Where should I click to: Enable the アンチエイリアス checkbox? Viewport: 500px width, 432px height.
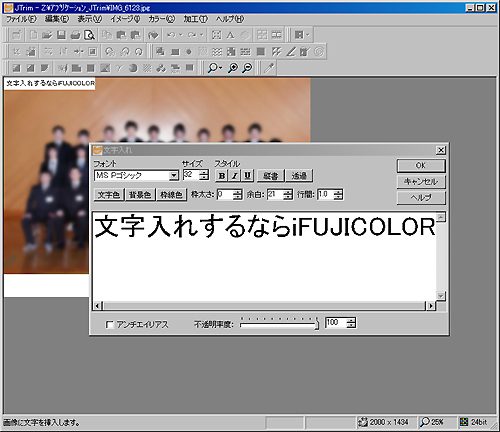pos(109,324)
